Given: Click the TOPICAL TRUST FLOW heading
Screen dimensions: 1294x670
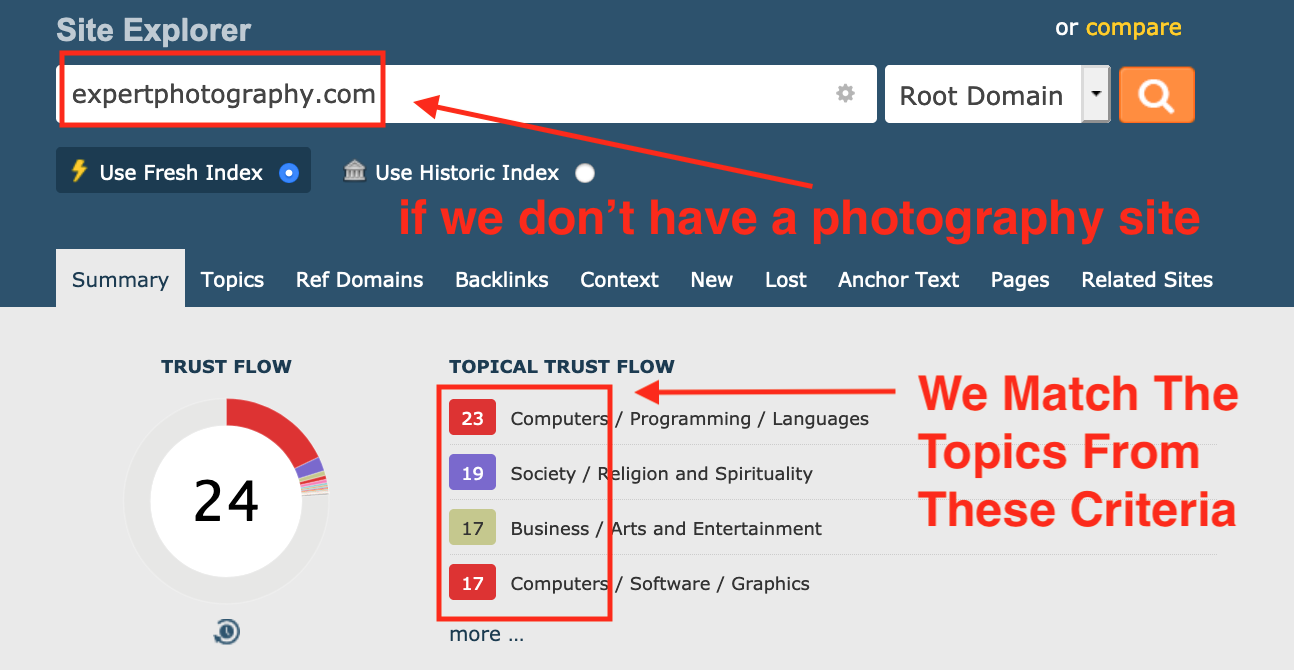Looking at the screenshot, I should coord(562,367).
